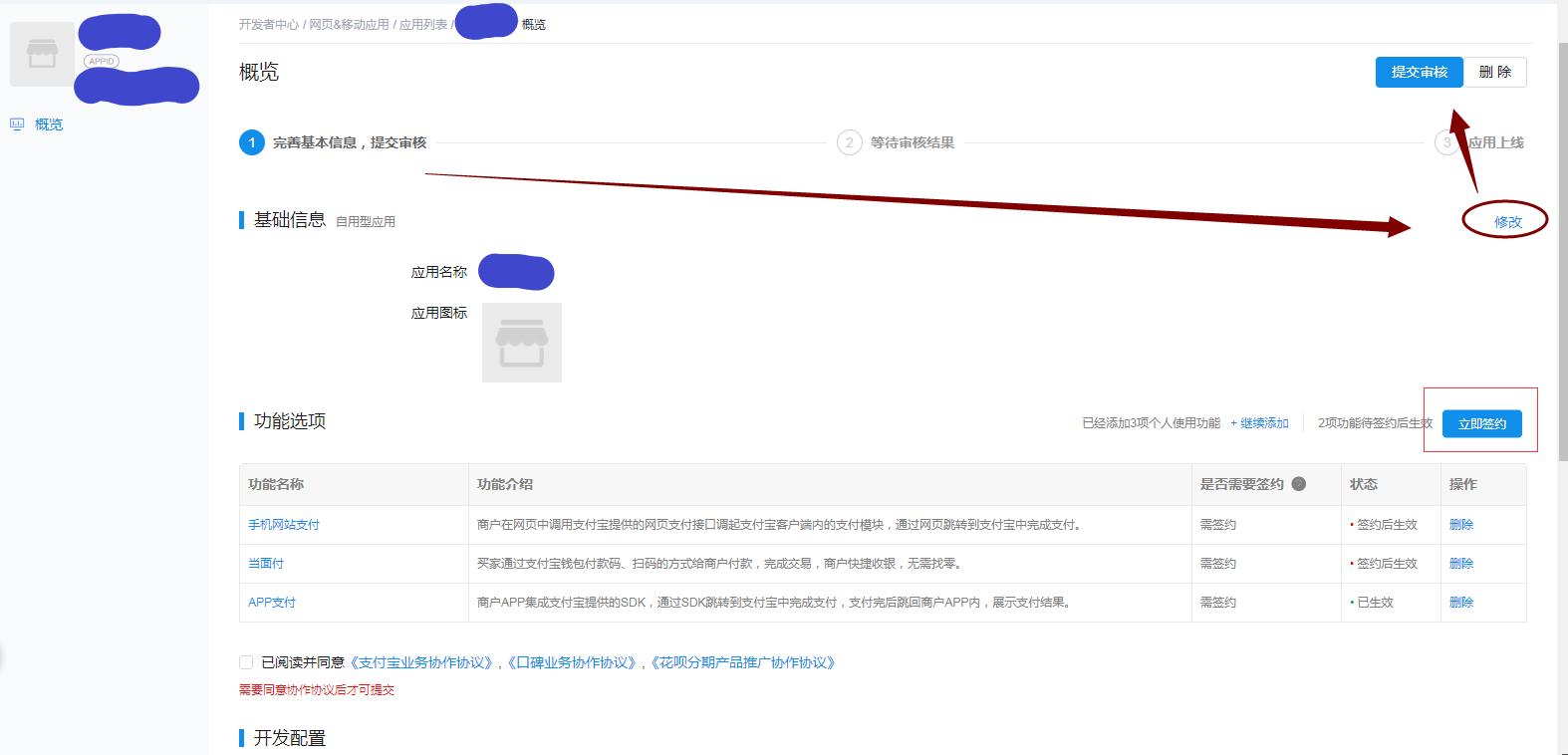Click the 自用型应用 label

[366, 222]
